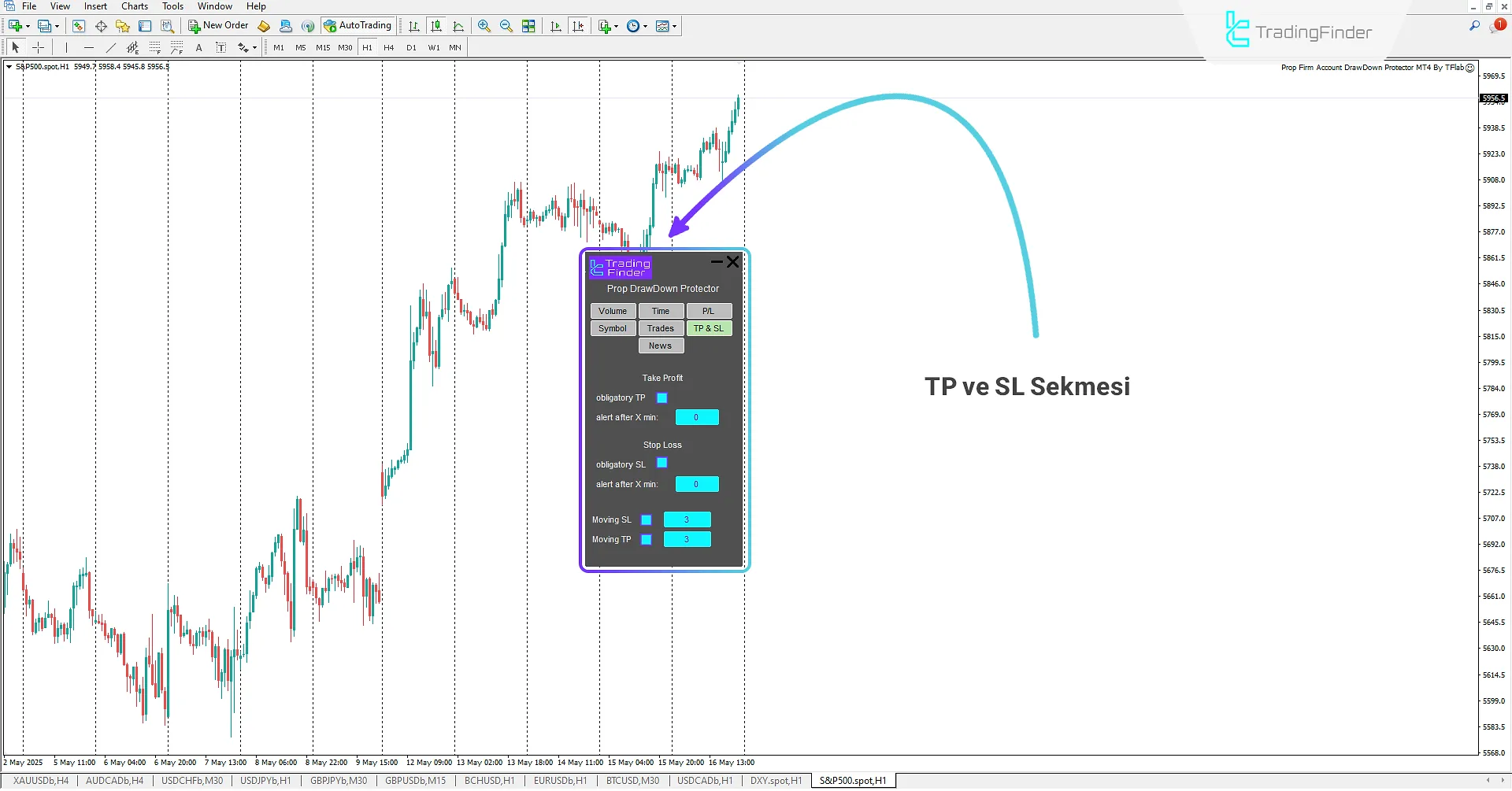This screenshot has height=791, width=1512.
Task: Enable the Crosshair cursor tool
Action: tap(38, 47)
